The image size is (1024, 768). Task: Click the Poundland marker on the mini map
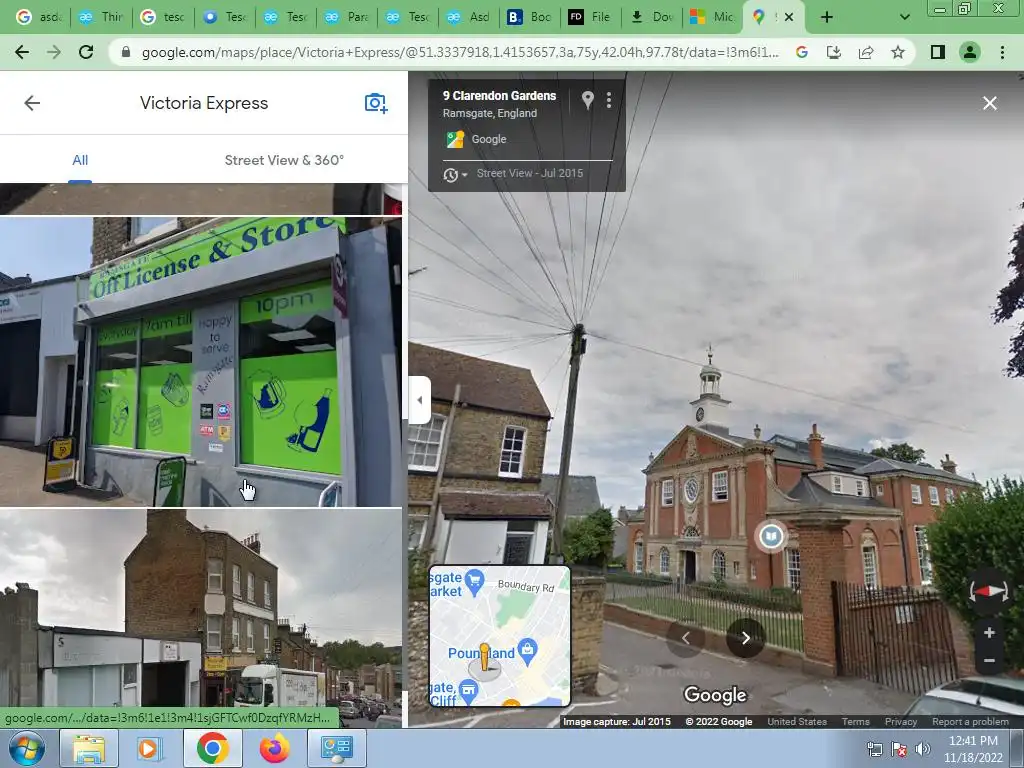pyautogui.click(x=527, y=650)
